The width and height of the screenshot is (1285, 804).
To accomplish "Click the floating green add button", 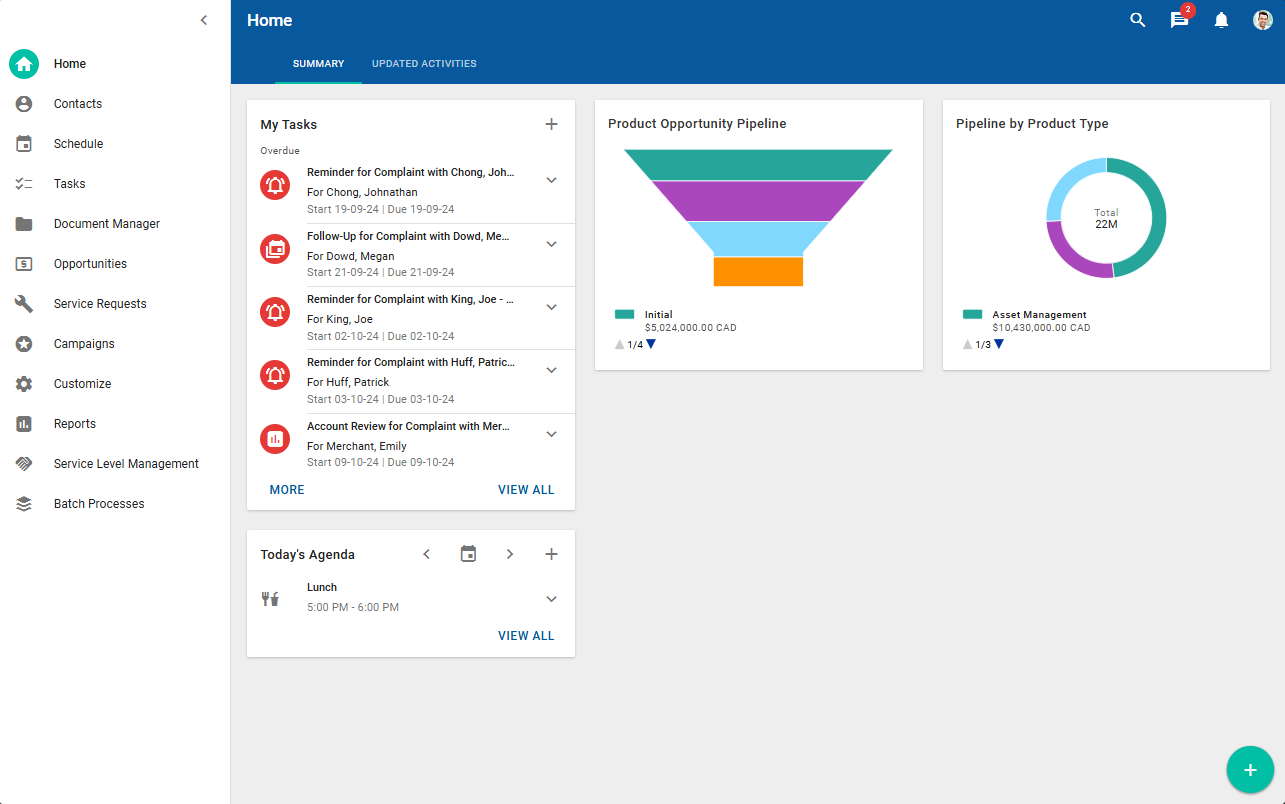I will pos(1250,770).
